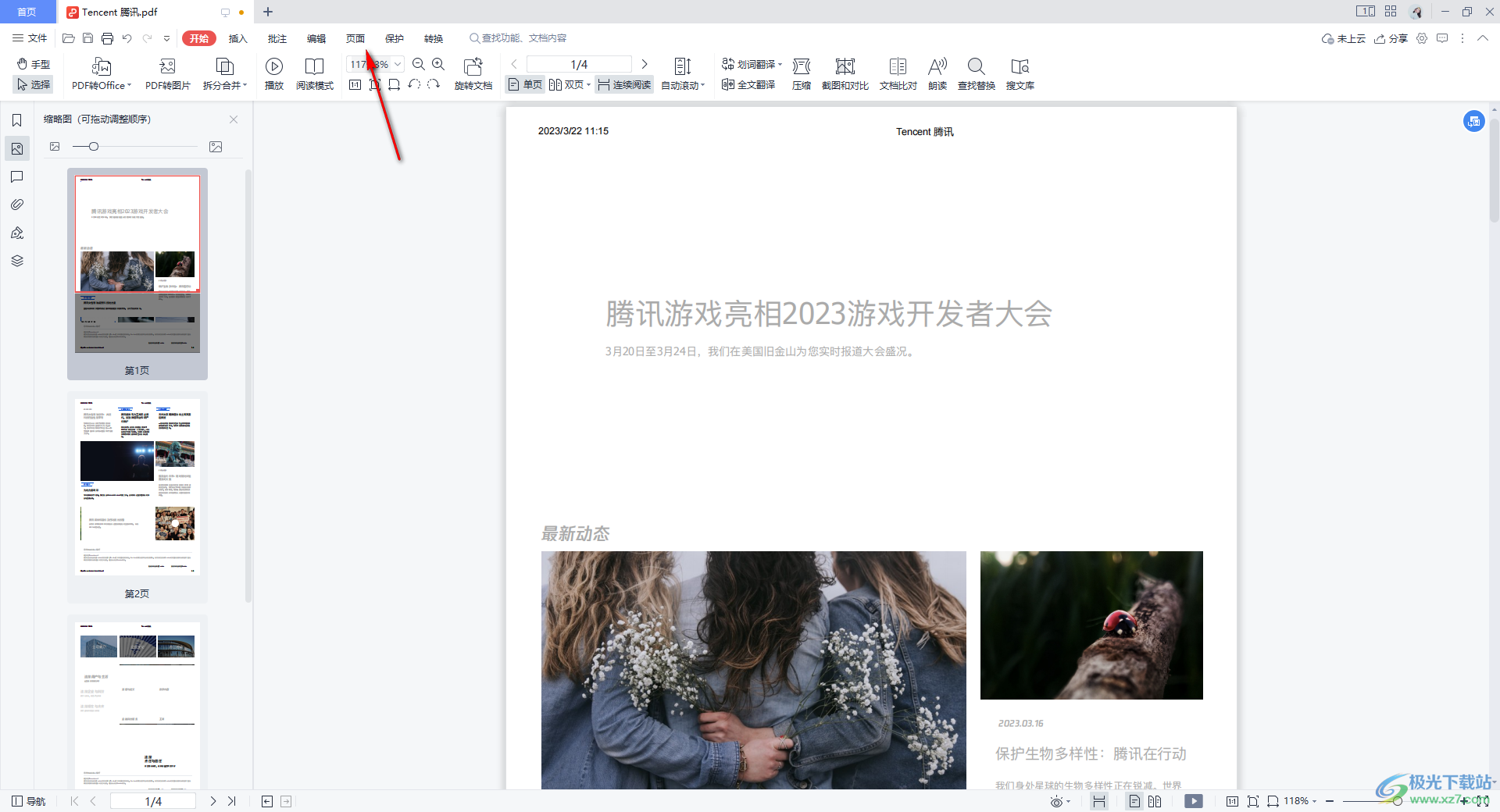Go to the 首页 home tab
The width and height of the screenshot is (1500, 812).
[27, 12]
